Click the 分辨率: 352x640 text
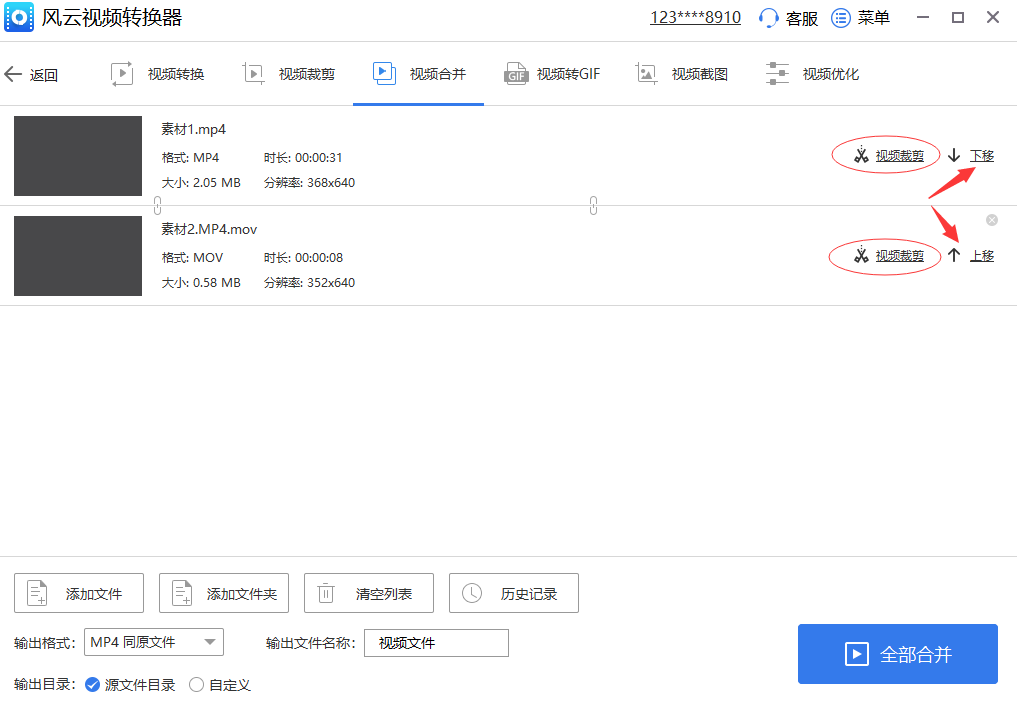The height and width of the screenshot is (710, 1017). pyautogui.click(x=309, y=283)
